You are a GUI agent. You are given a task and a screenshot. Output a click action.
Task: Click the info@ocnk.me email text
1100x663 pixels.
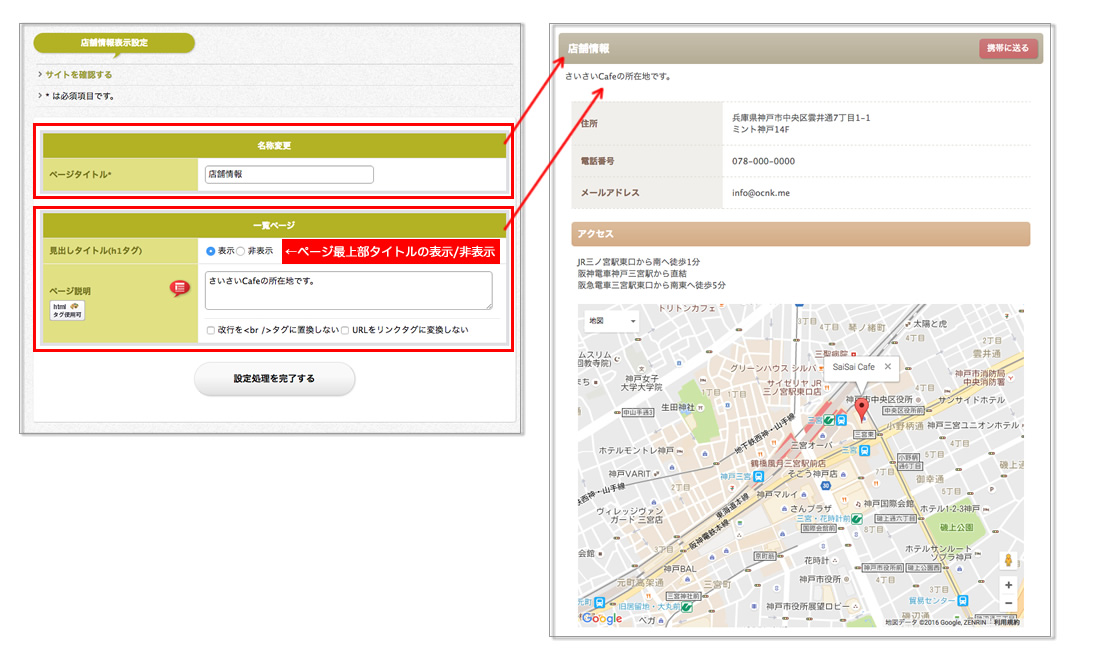[x=760, y=193]
